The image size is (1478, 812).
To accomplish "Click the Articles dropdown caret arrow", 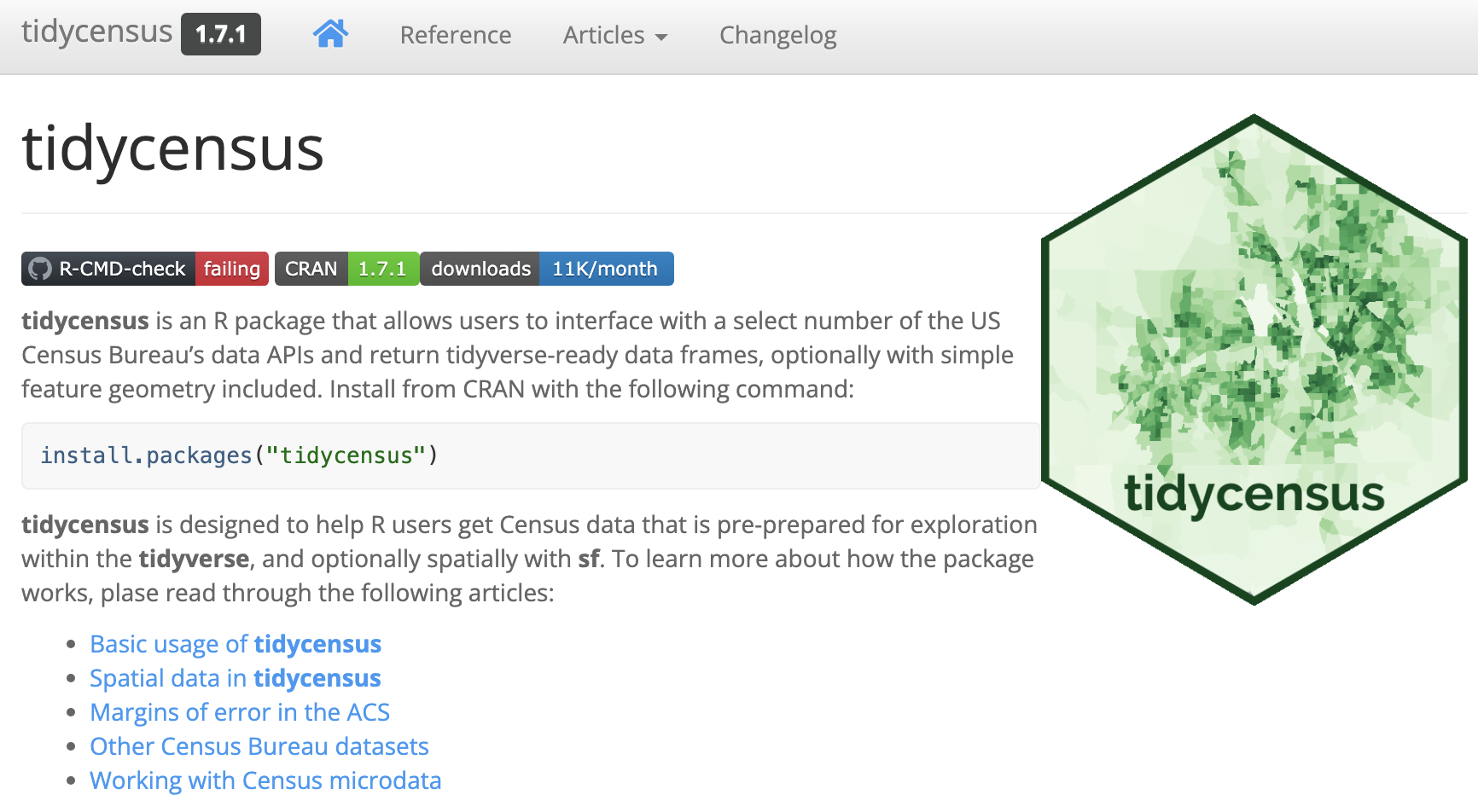I will [x=661, y=37].
